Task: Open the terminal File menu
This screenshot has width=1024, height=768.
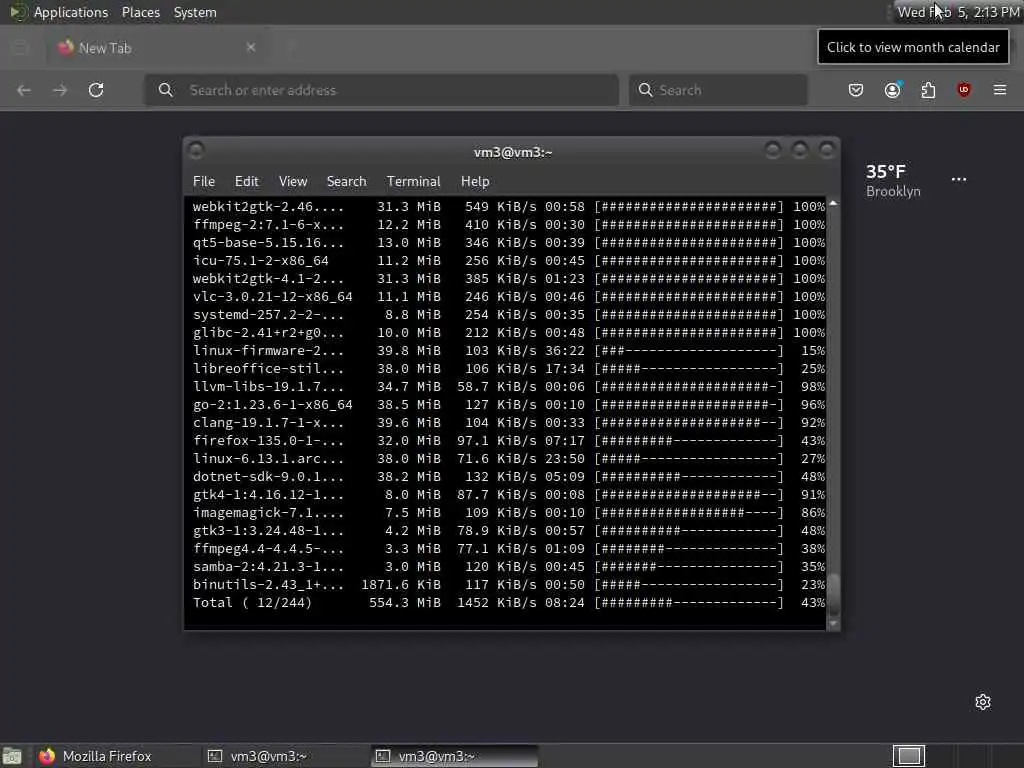Action: [x=204, y=182]
